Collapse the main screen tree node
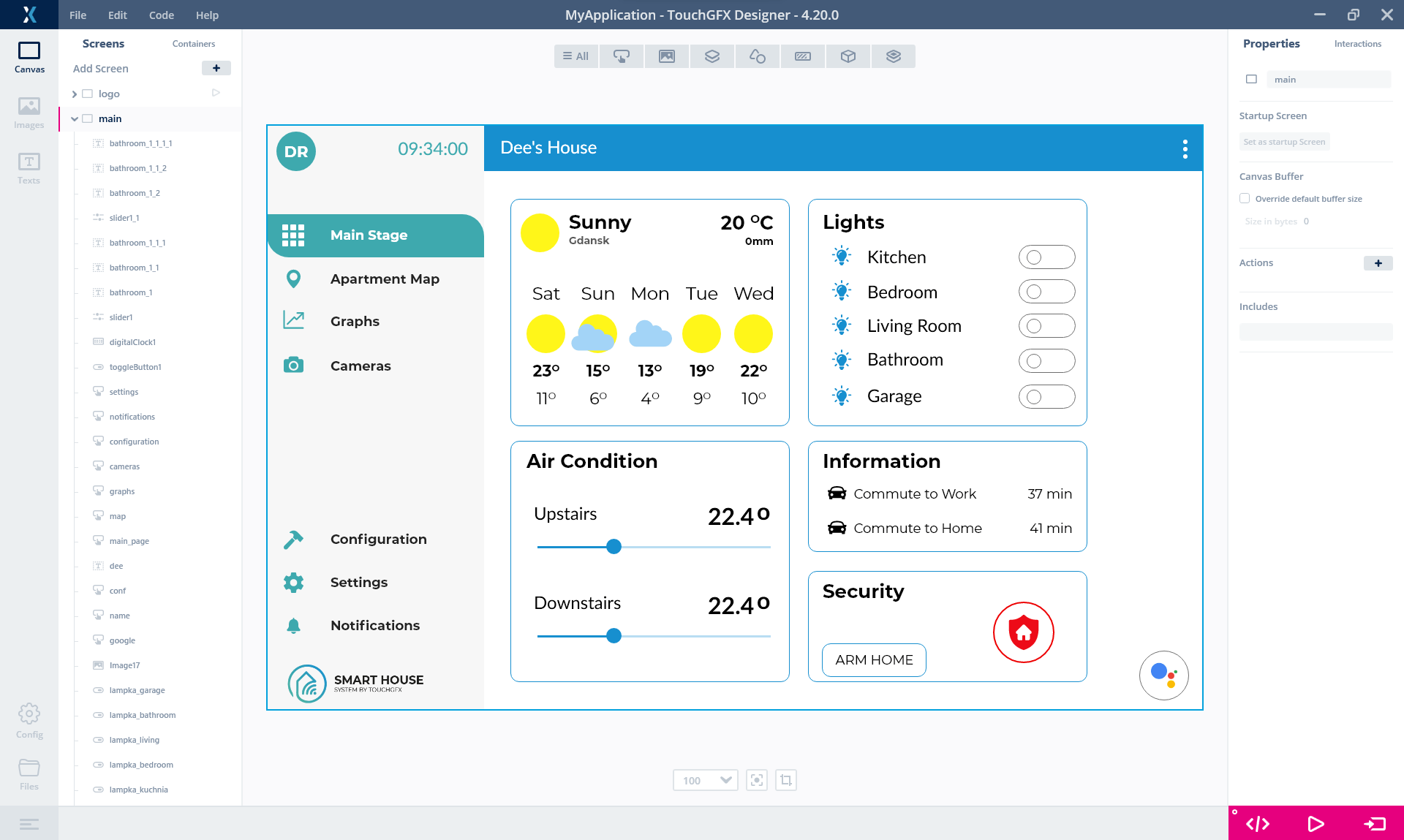The height and width of the screenshot is (840, 1404). pos(75,118)
